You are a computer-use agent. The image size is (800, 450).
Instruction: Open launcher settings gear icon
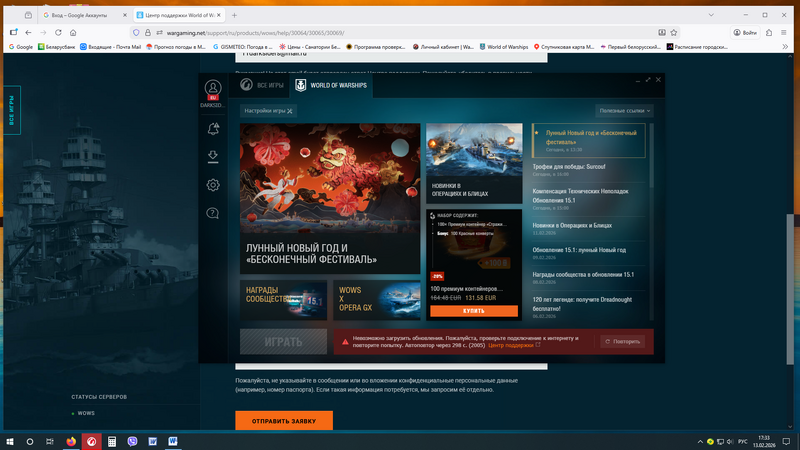tap(213, 185)
